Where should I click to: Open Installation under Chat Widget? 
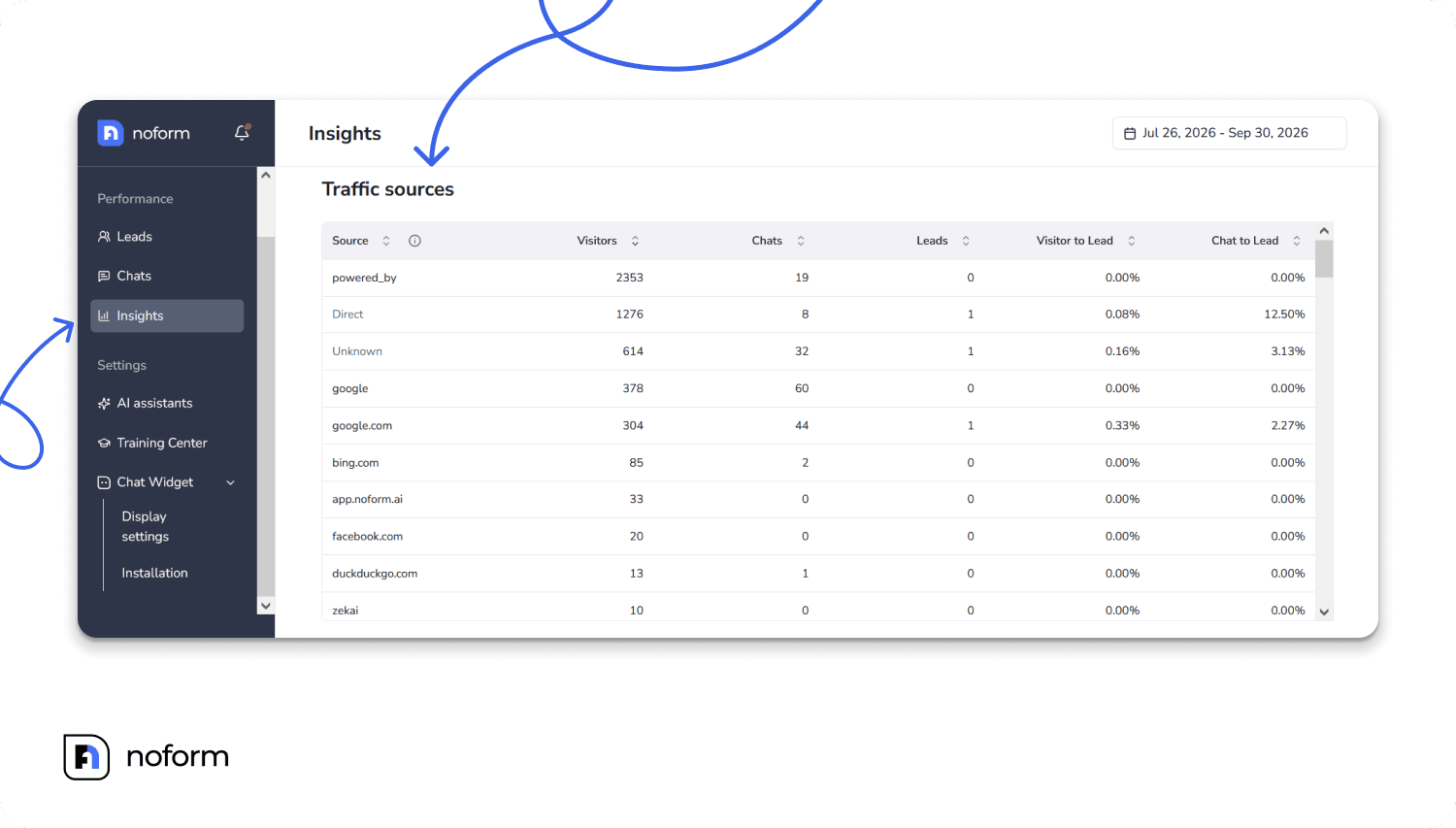[x=155, y=574]
